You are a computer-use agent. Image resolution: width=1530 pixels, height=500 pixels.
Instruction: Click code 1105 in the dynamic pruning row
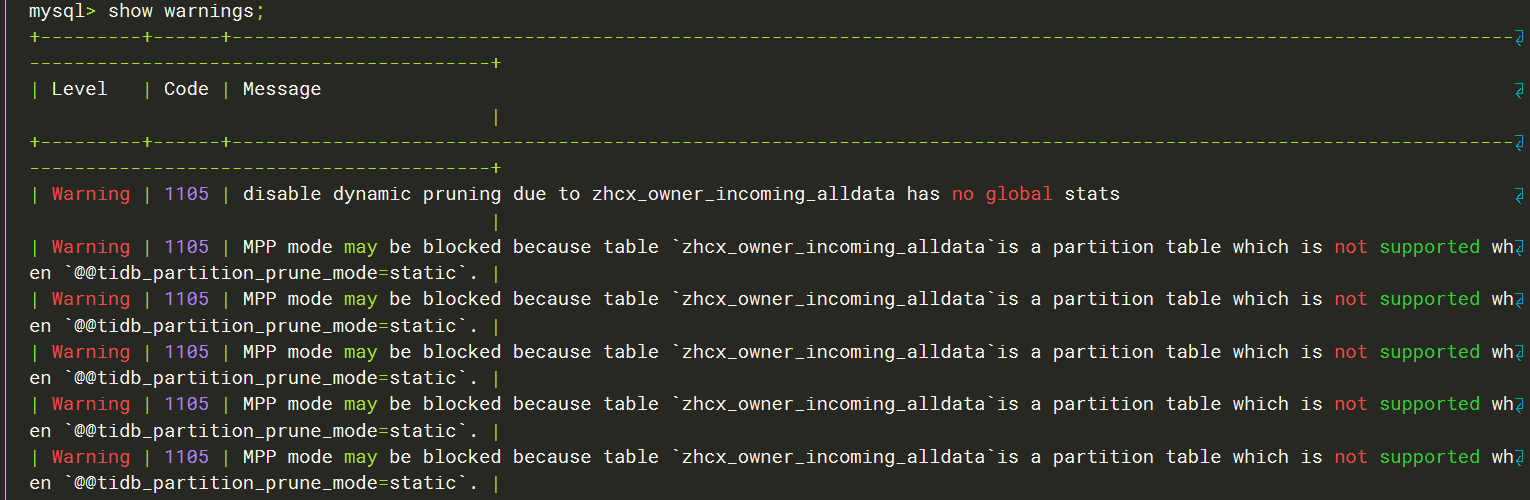(186, 194)
